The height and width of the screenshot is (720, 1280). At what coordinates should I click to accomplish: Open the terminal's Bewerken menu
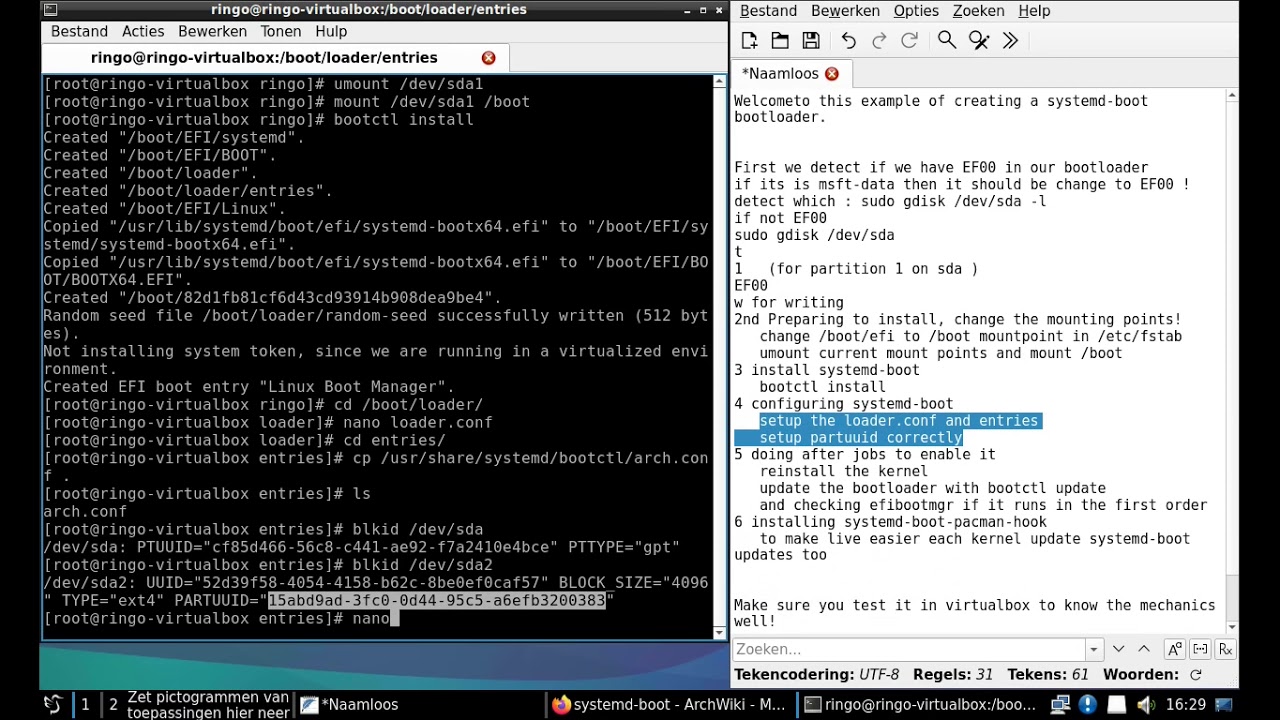pyautogui.click(x=212, y=32)
